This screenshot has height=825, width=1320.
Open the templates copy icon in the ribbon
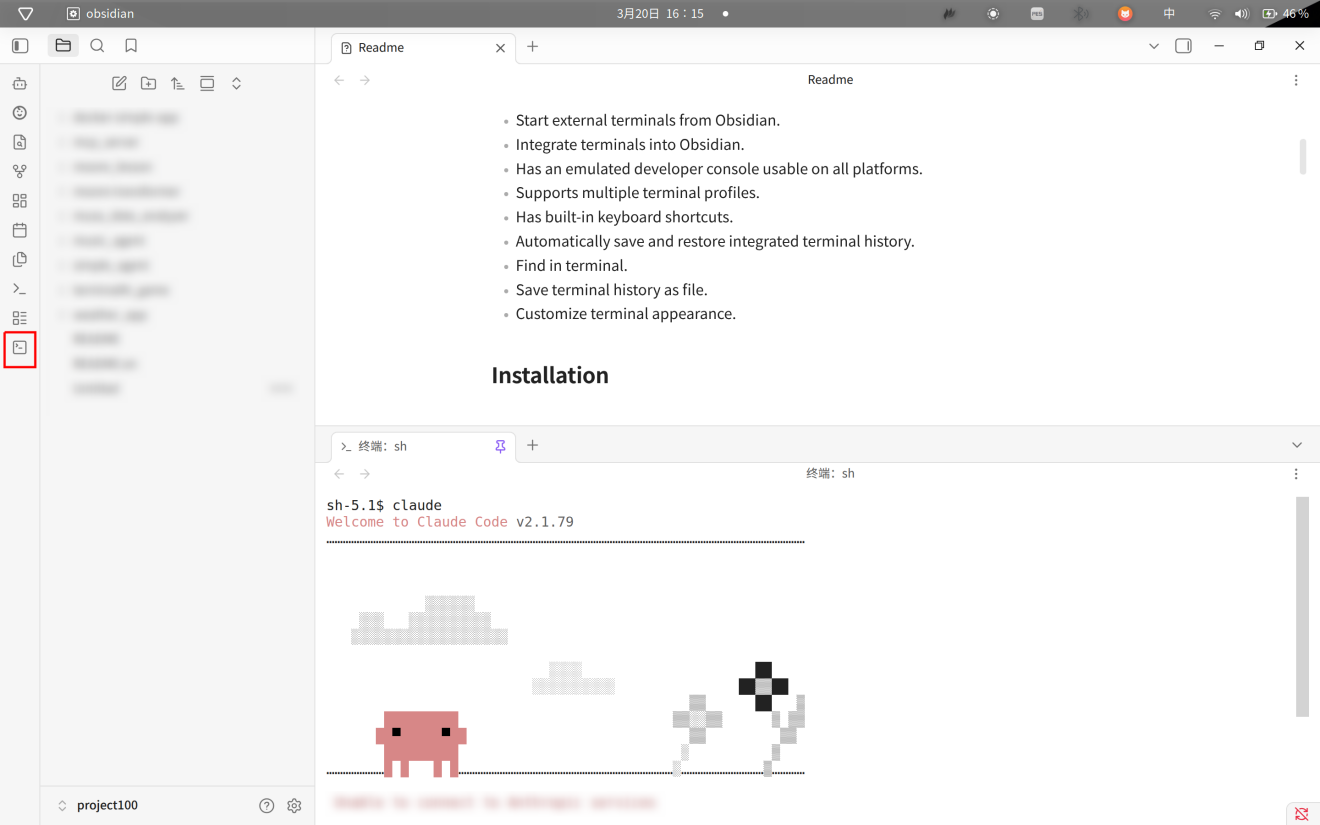pyautogui.click(x=20, y=259)
